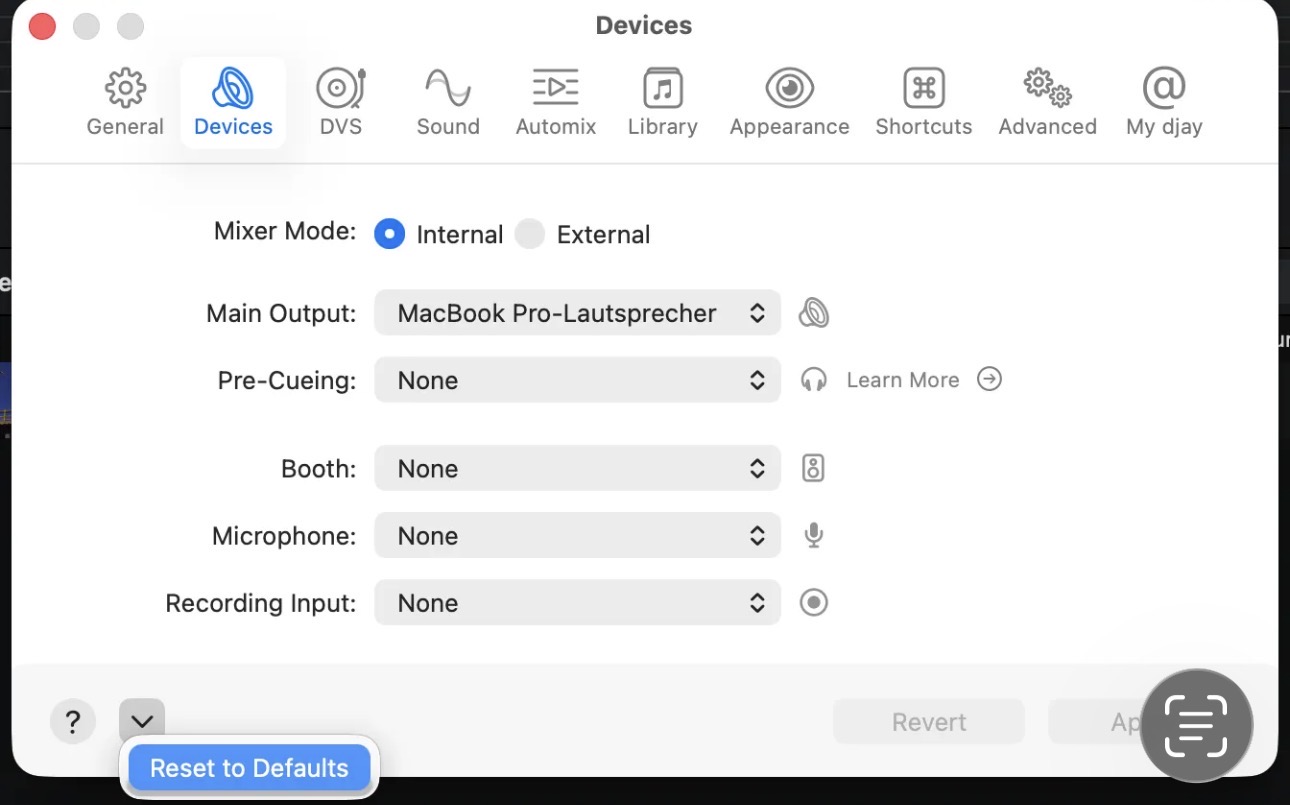Open the DVS turntable preferences icon
1290x805 pixels.
[340, 90]
